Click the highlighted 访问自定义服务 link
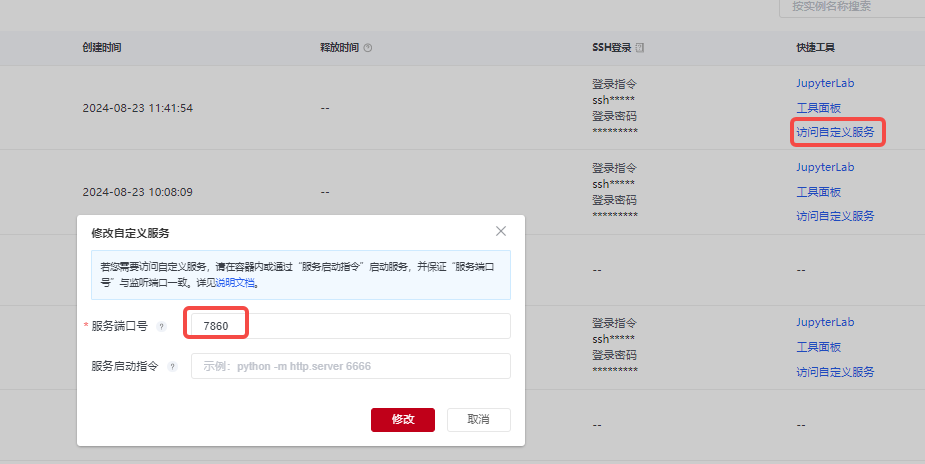925x464 pixels. click(835, 132)
